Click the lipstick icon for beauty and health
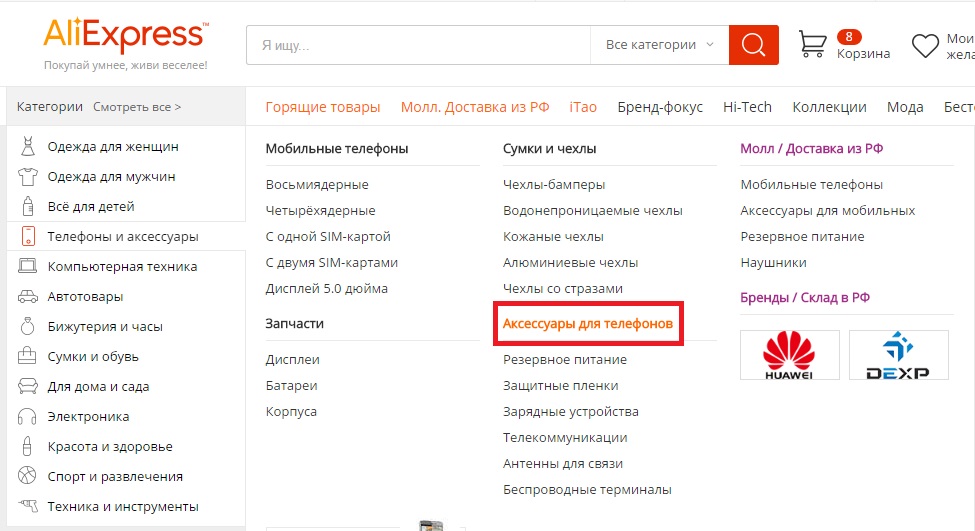 click(27, 446)
